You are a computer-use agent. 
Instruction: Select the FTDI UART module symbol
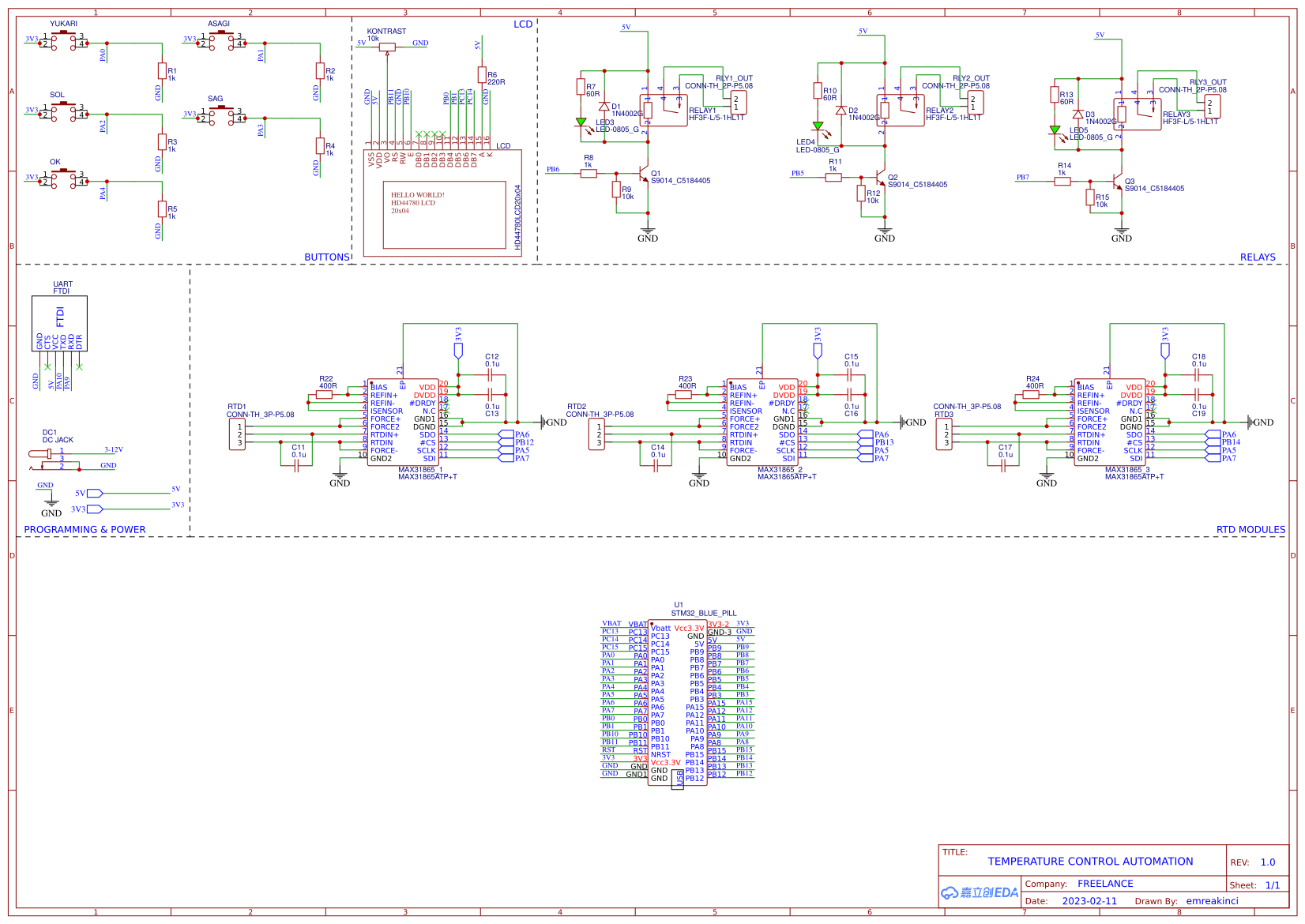(x=61, y=324)
